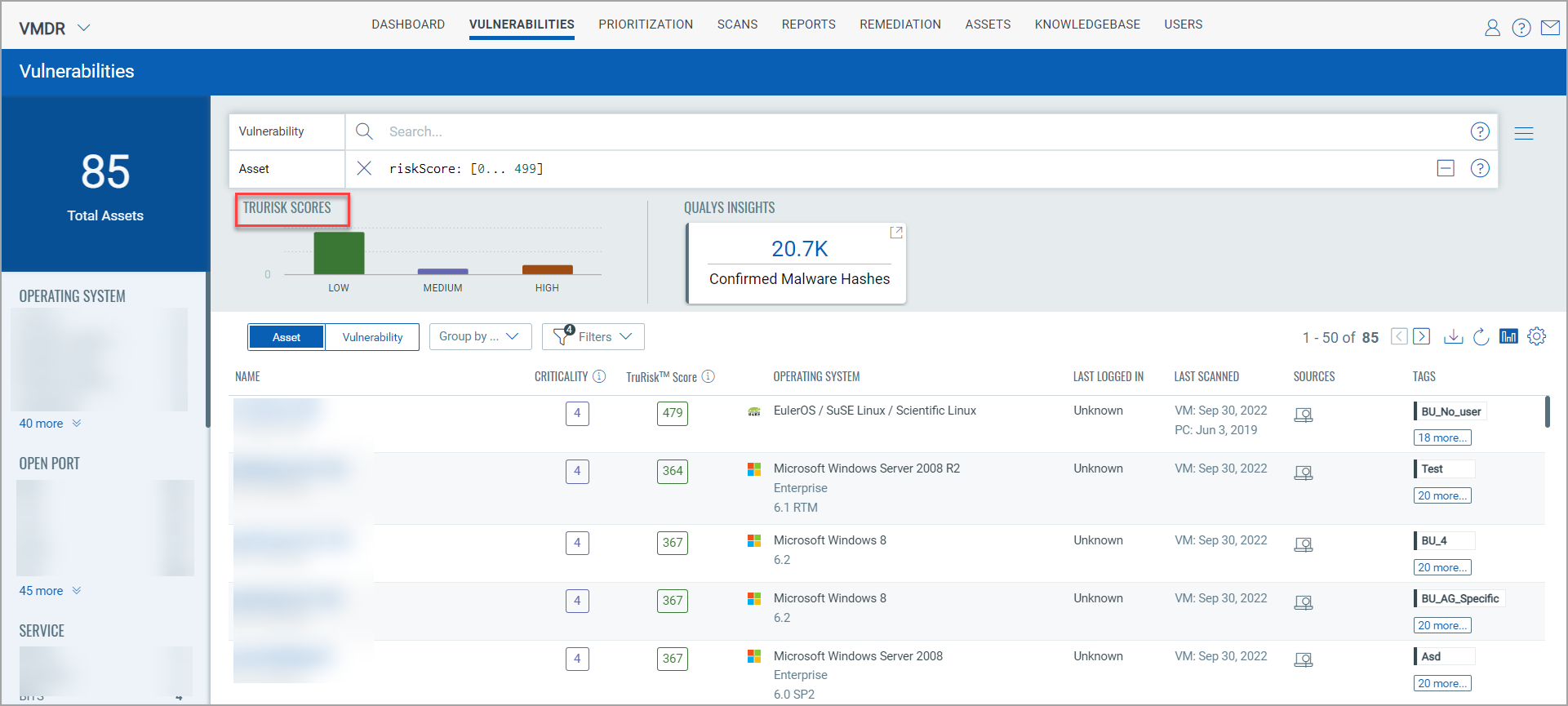The width and height of the screenshot is (1568, 706).
Task: Open the help icon in the top bar
Action: click(x=1521, y=29)
